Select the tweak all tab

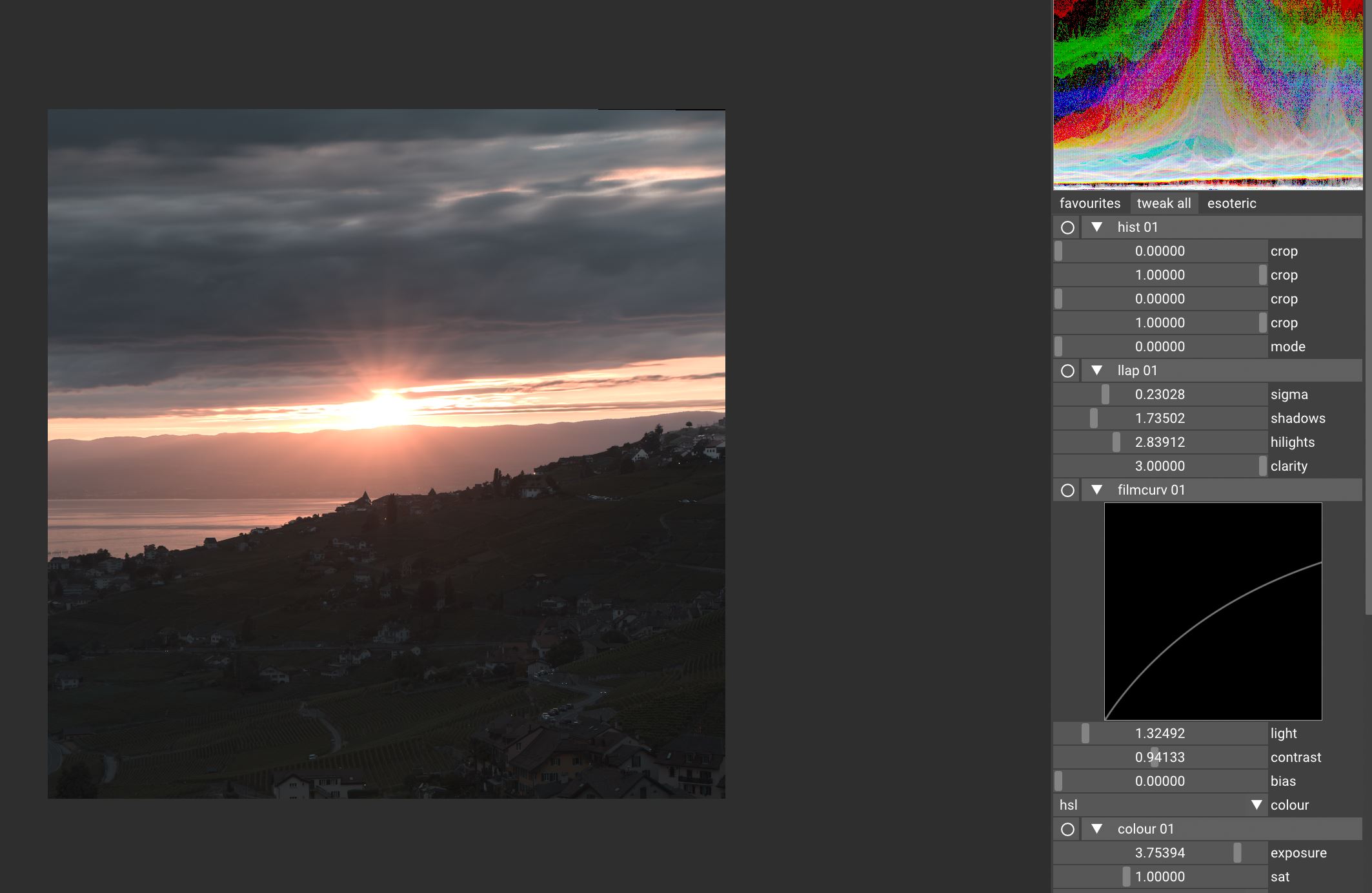click(x=1164, y=203)
